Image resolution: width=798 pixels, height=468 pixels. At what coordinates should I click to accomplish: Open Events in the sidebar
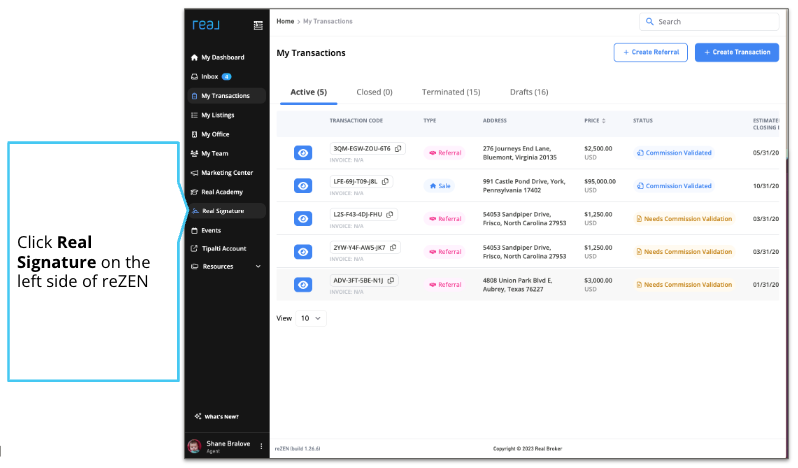pyautogui.click(x=211, y=230)
